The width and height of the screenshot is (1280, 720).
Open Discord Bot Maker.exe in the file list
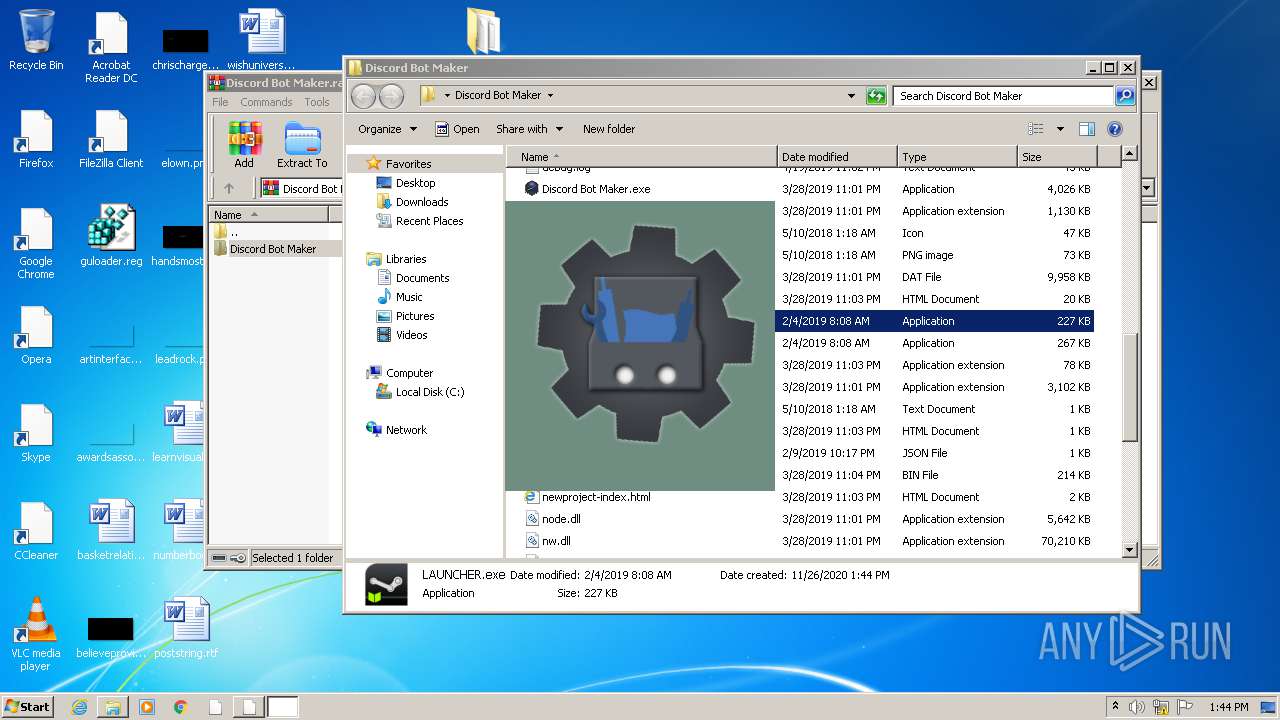[596, 189]
